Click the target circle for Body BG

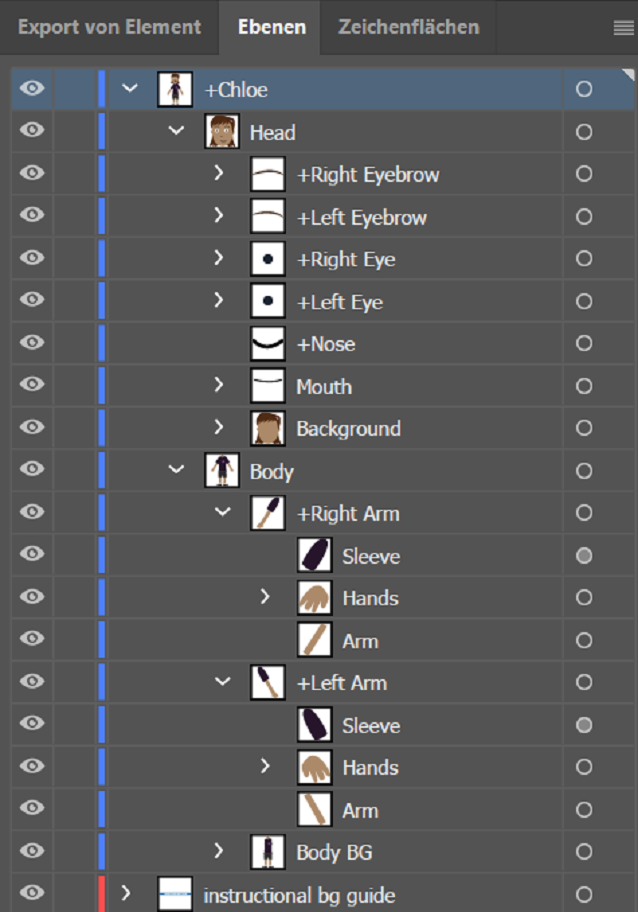pos(584,852)
